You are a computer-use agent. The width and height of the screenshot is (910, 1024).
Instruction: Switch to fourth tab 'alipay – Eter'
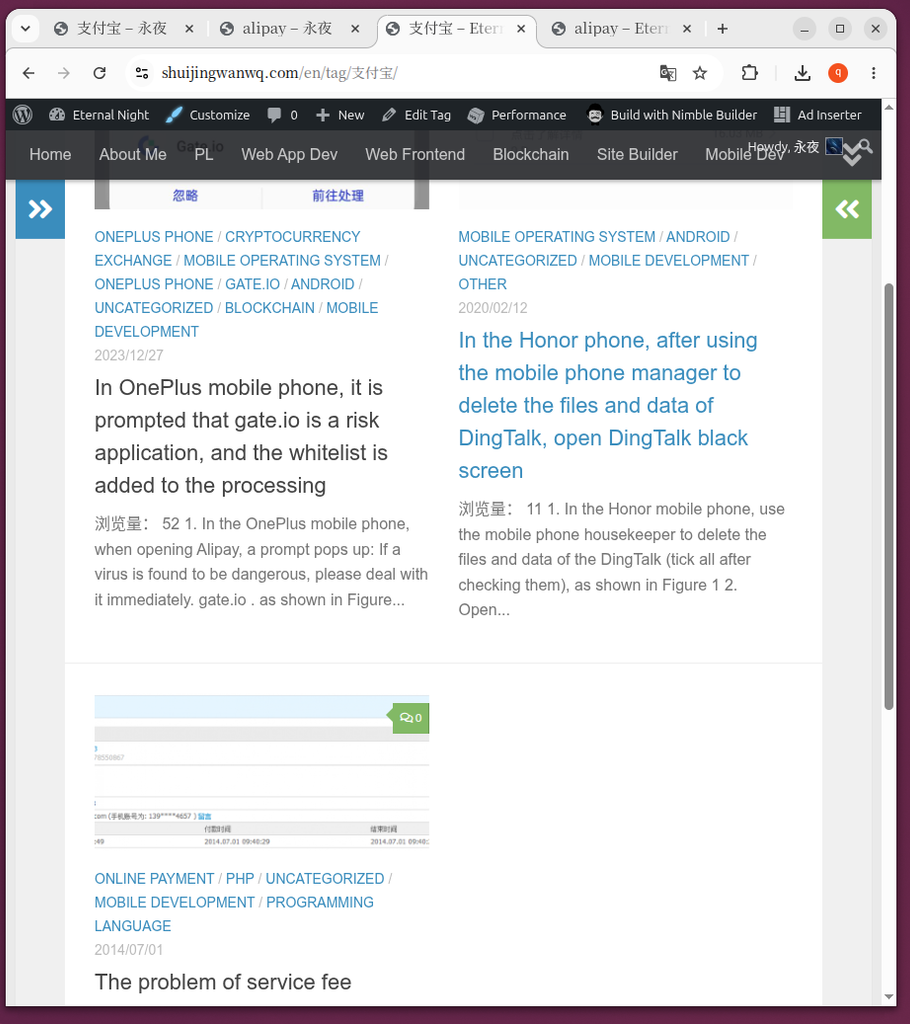click(620, 29)
